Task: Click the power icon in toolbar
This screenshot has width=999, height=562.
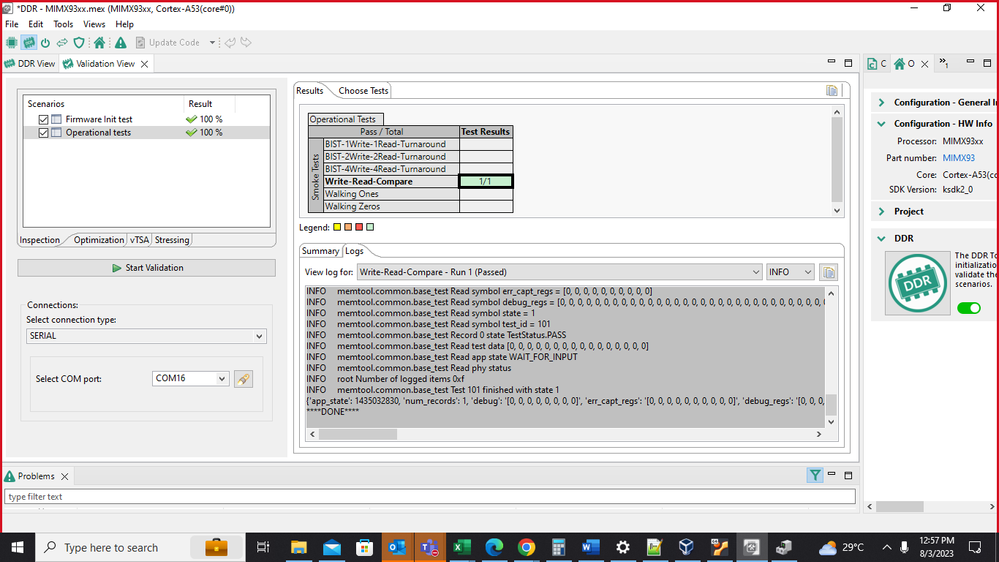Action: [x=45, y=43]
